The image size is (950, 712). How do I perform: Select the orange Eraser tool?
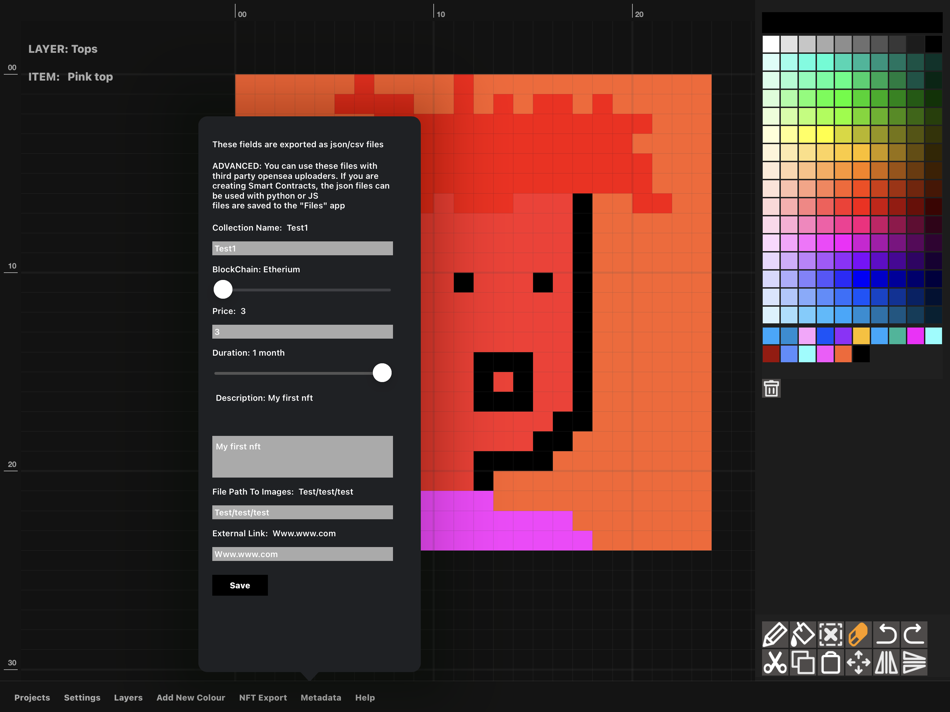tap(858, 634)
